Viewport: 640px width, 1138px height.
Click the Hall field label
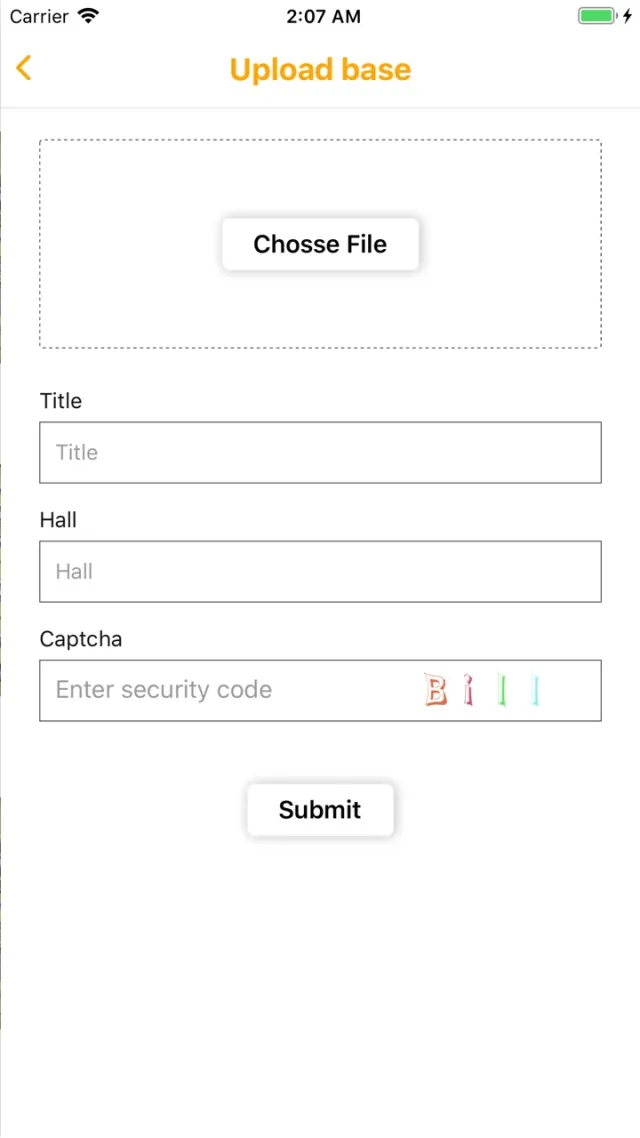[58, 520]
